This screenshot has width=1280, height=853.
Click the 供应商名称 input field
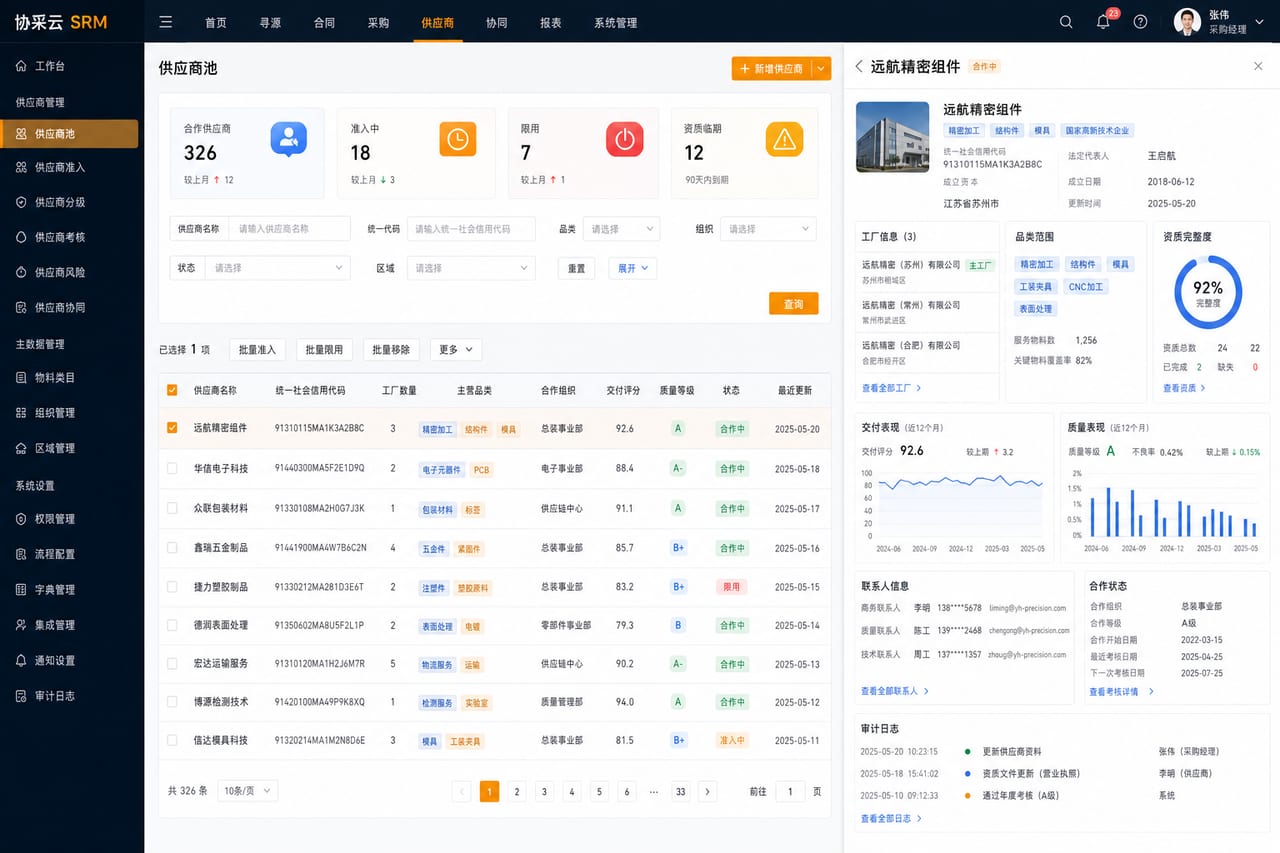[290, 229]
